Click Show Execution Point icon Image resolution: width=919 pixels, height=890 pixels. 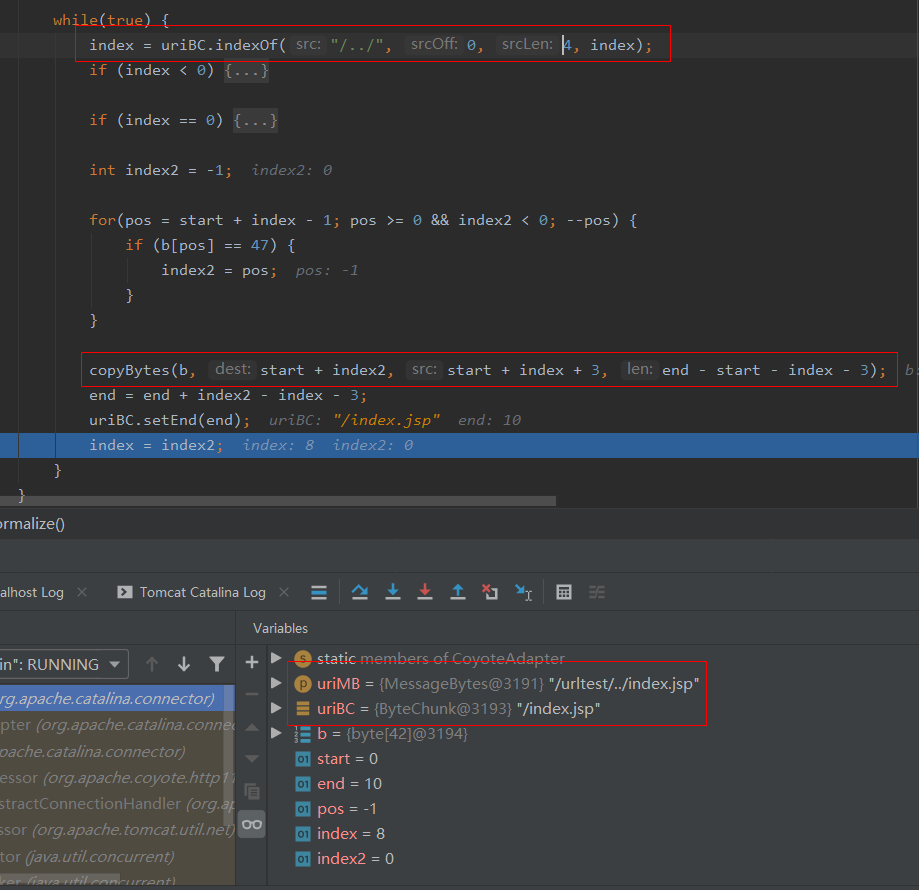(x=319, y=592)
